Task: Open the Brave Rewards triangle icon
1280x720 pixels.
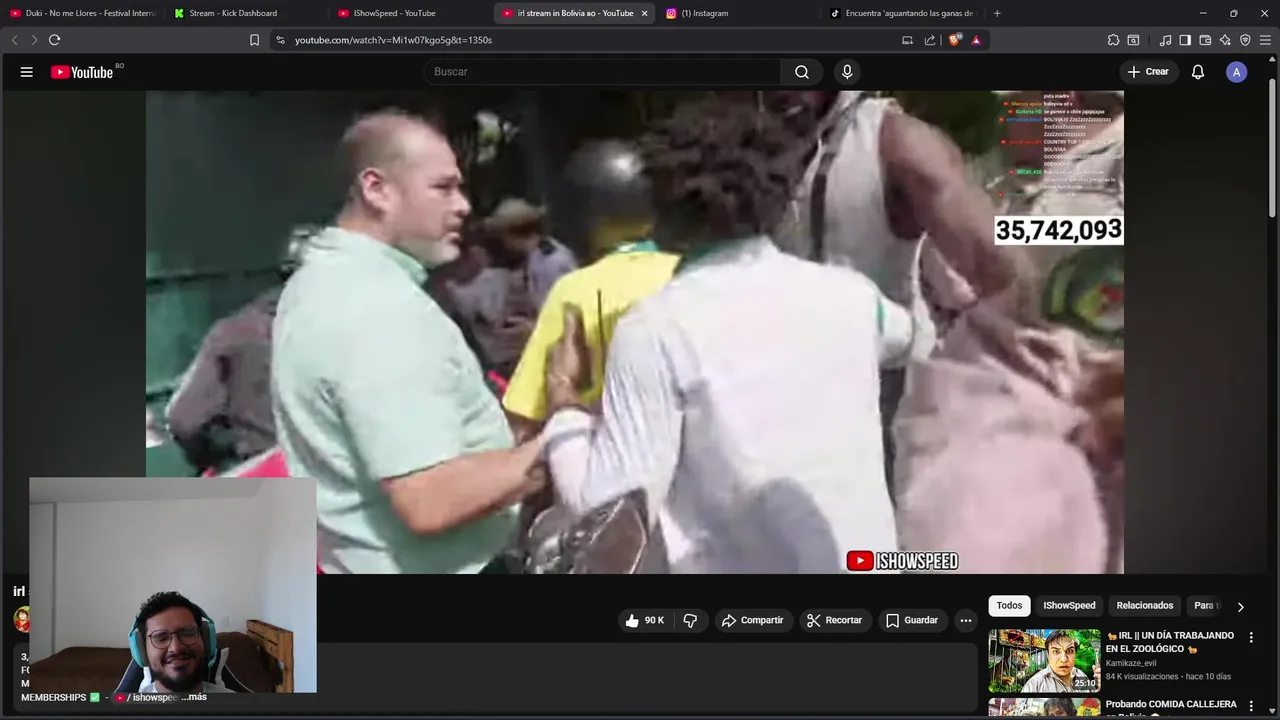Action: click(976, 40)
